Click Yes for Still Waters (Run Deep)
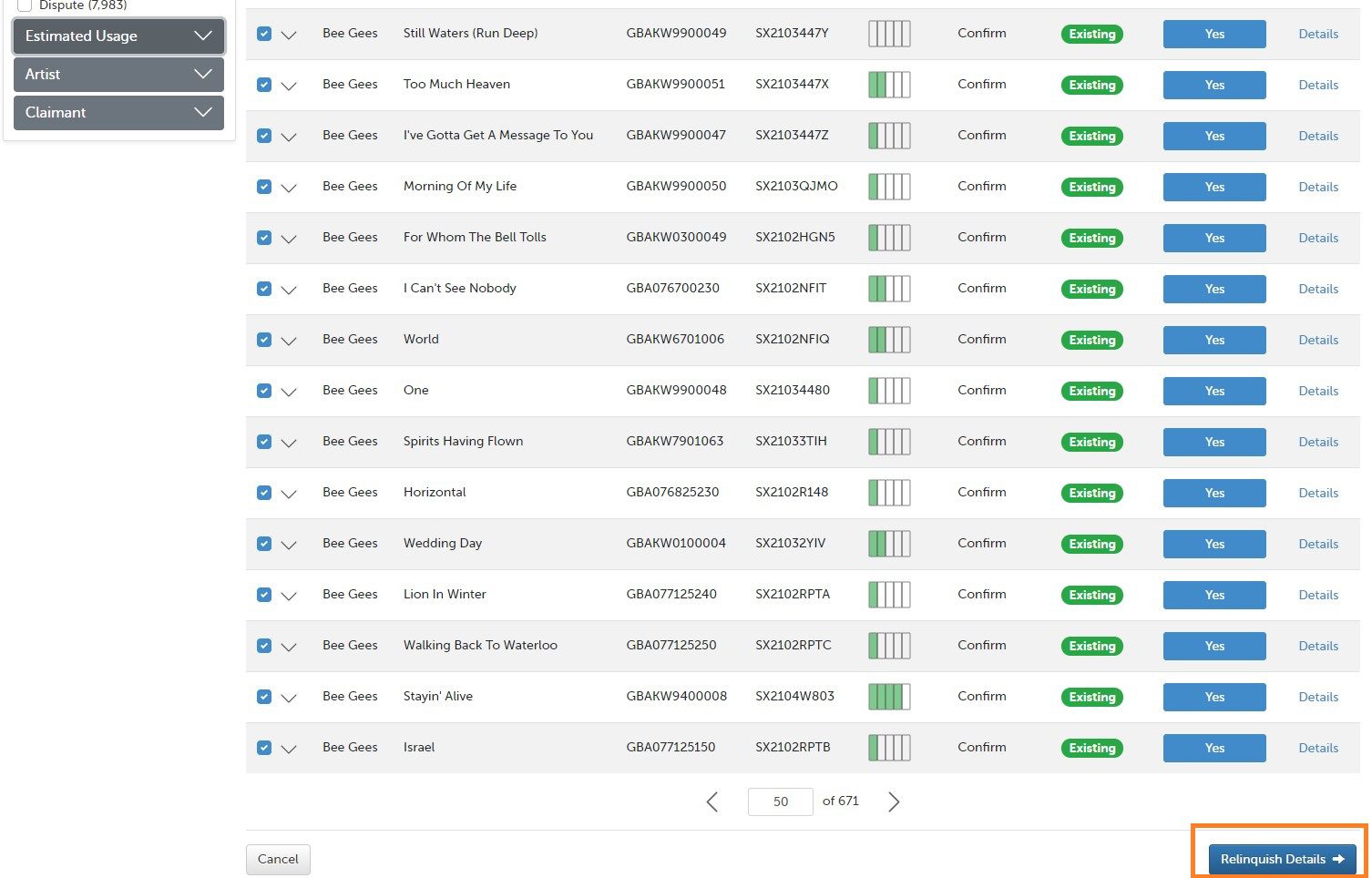The image size is (1372, 878). 1214,34
